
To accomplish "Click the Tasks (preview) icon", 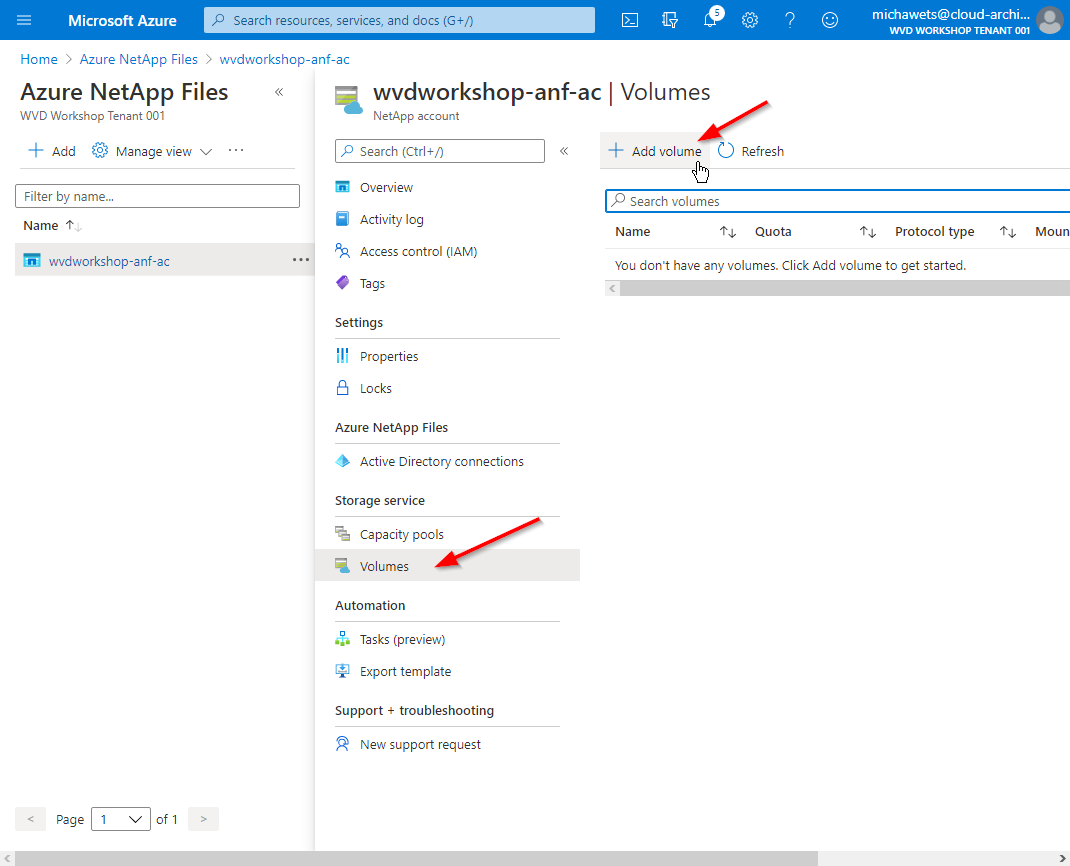I will tap(343, 639).
